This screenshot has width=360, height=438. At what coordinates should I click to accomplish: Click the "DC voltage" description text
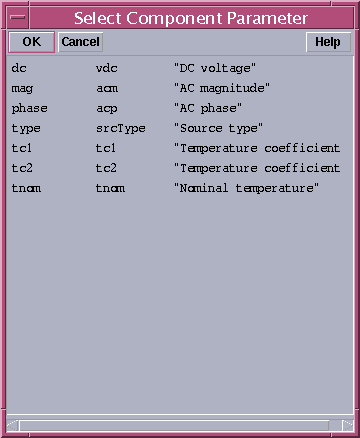215,68
